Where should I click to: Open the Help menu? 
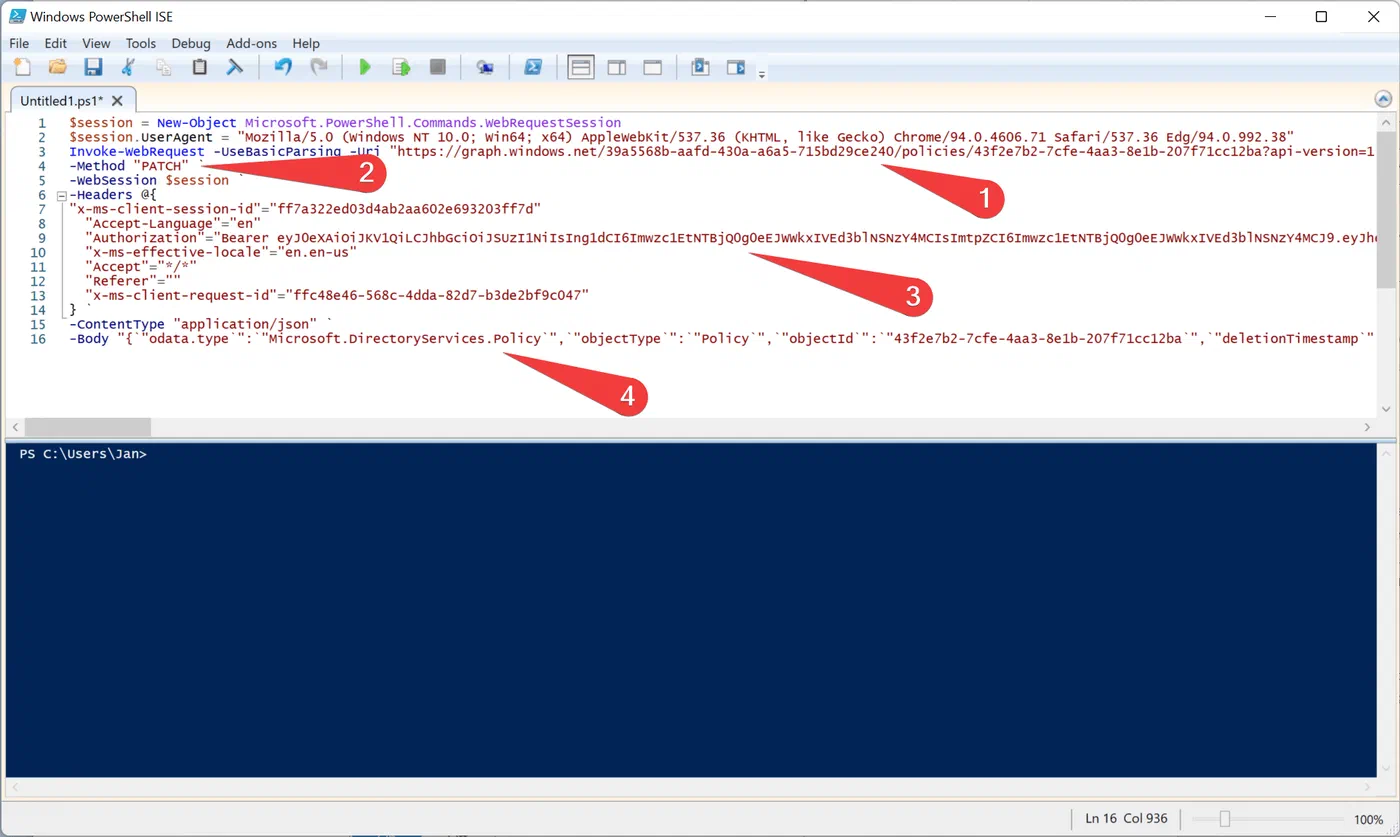(306, 43)
